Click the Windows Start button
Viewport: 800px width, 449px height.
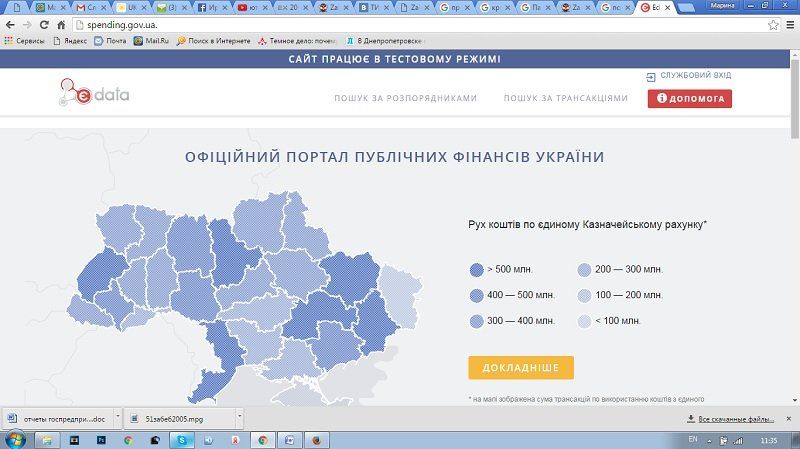point(14,439)
